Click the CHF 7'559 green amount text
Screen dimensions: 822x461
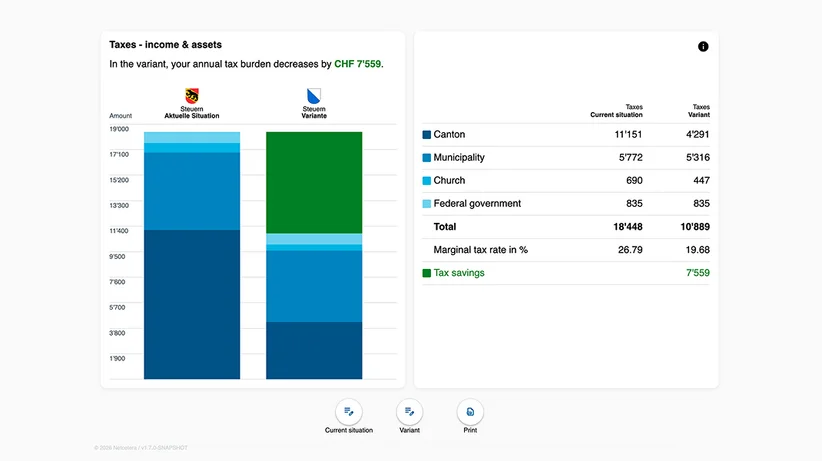pos(358,64)
